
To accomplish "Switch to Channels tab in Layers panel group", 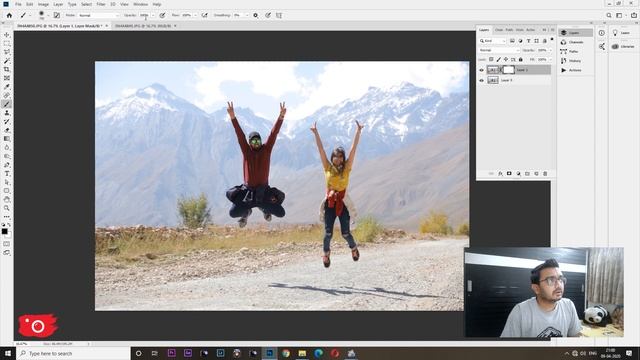I will [499, 30].
